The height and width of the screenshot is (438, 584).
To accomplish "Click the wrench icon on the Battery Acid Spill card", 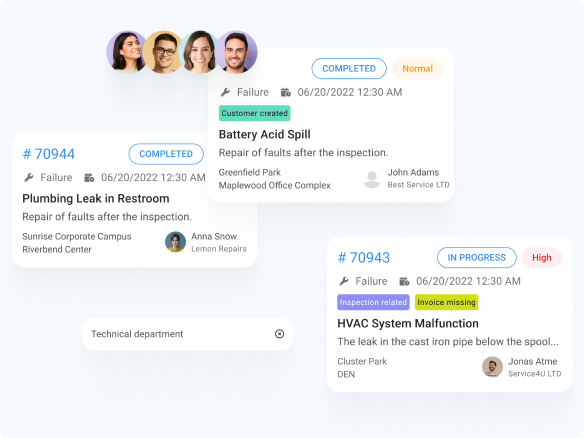I will [225, 92].
